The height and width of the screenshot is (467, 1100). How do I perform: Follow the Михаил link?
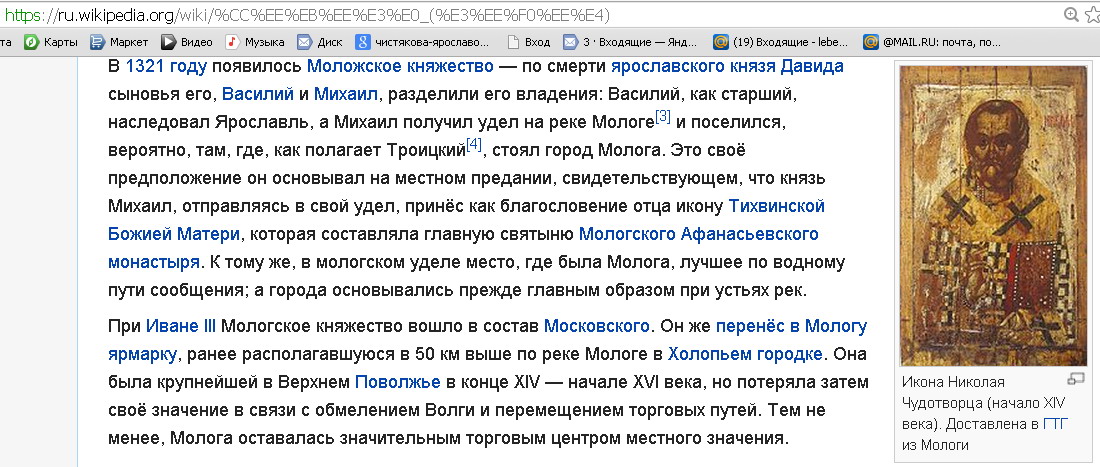click(346, 94)
